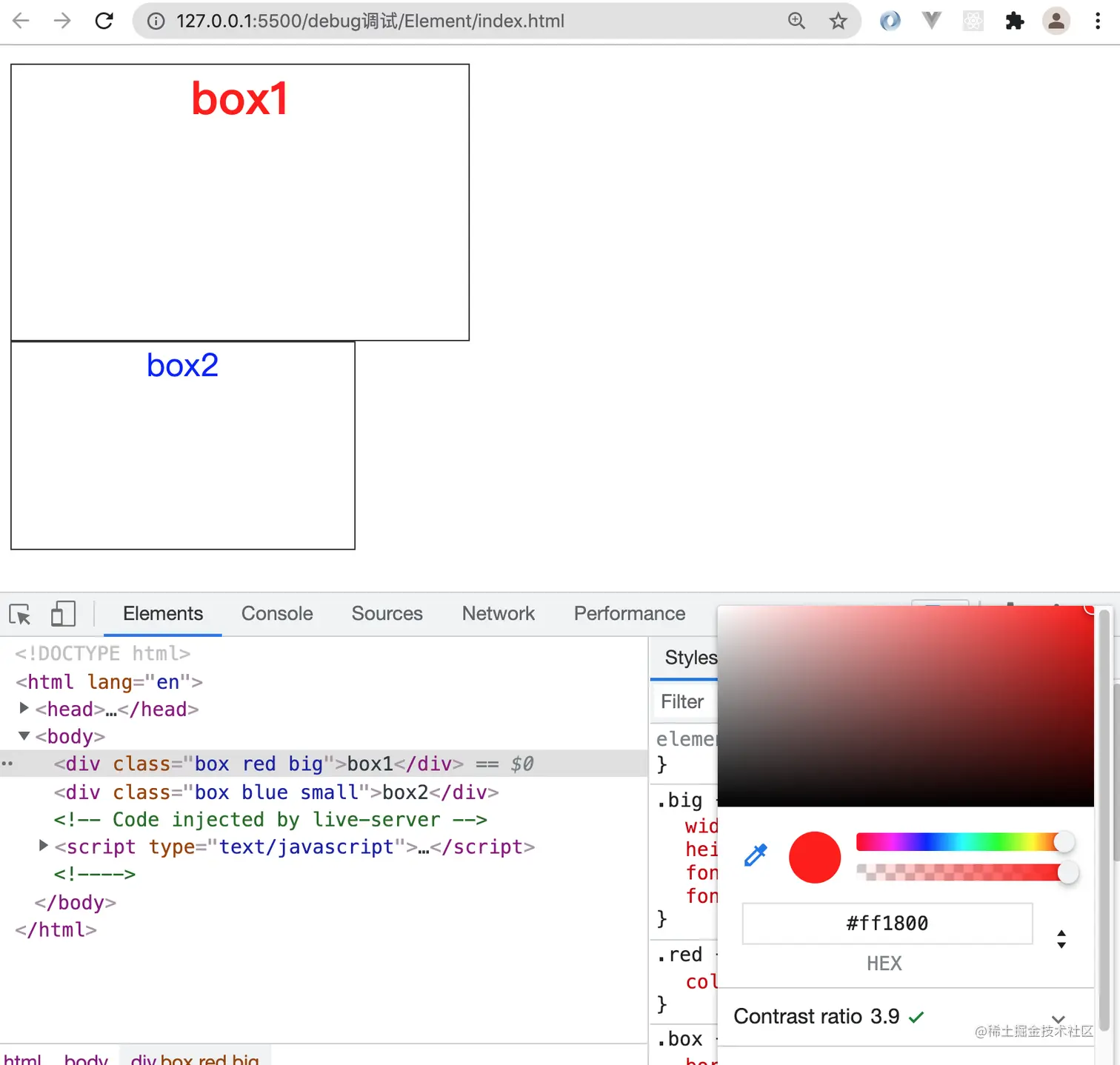Click the red box1 text on page
Image resolution: width=1120 pixels, height=1065 pixels.
pyautogui.click(x=239, y=99)
